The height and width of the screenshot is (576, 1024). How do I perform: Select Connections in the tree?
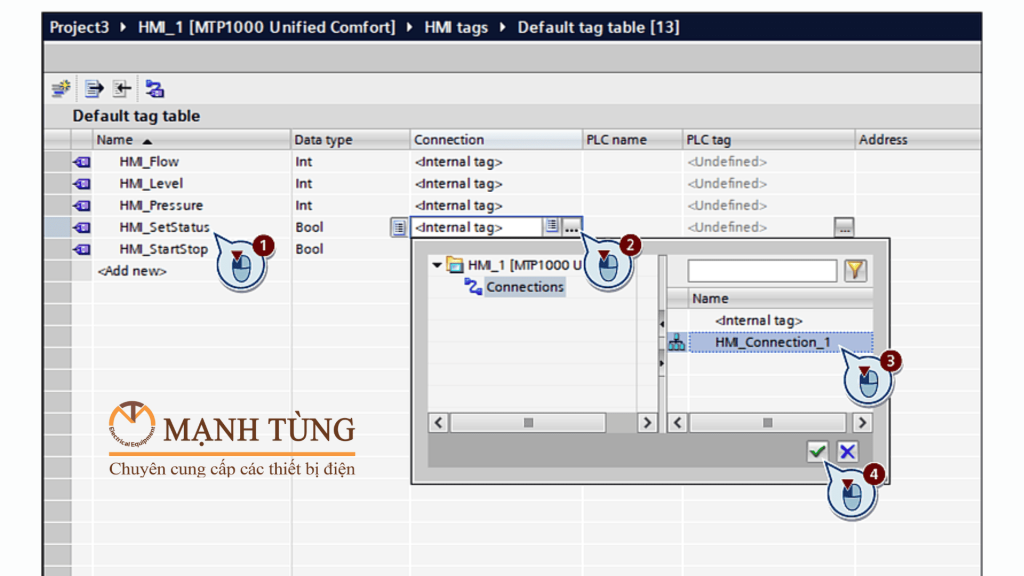(x=524, y=287)
